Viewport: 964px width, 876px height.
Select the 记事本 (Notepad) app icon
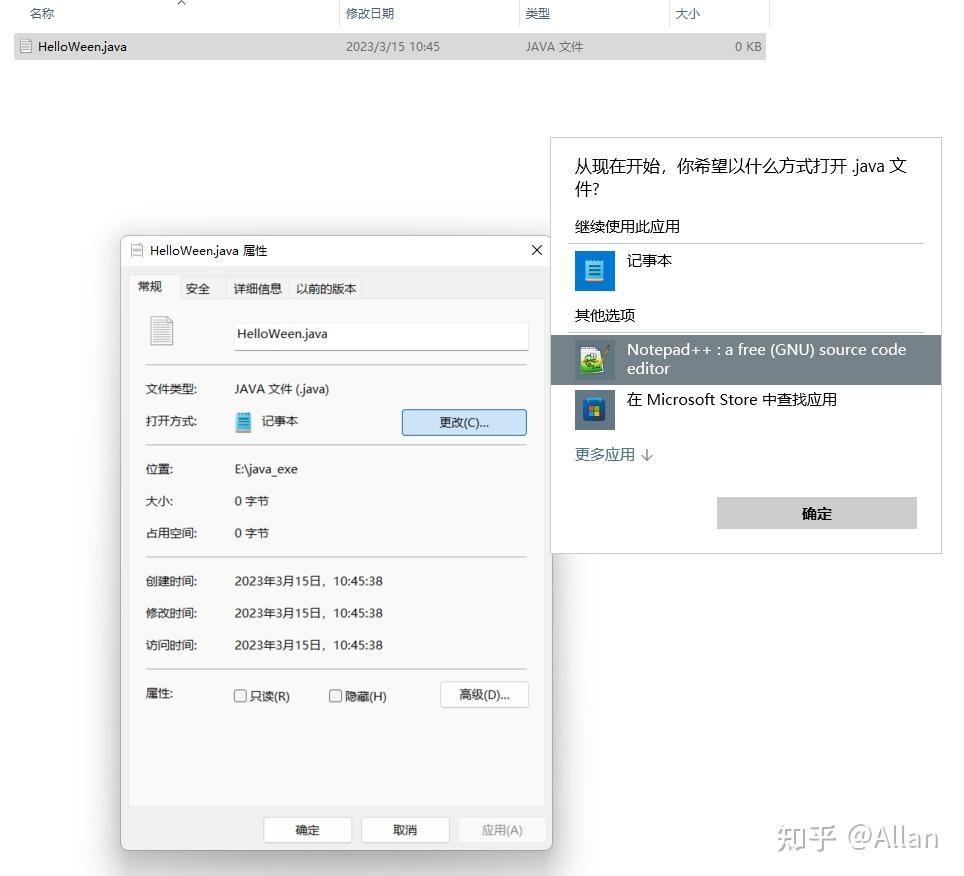(594, 270)
